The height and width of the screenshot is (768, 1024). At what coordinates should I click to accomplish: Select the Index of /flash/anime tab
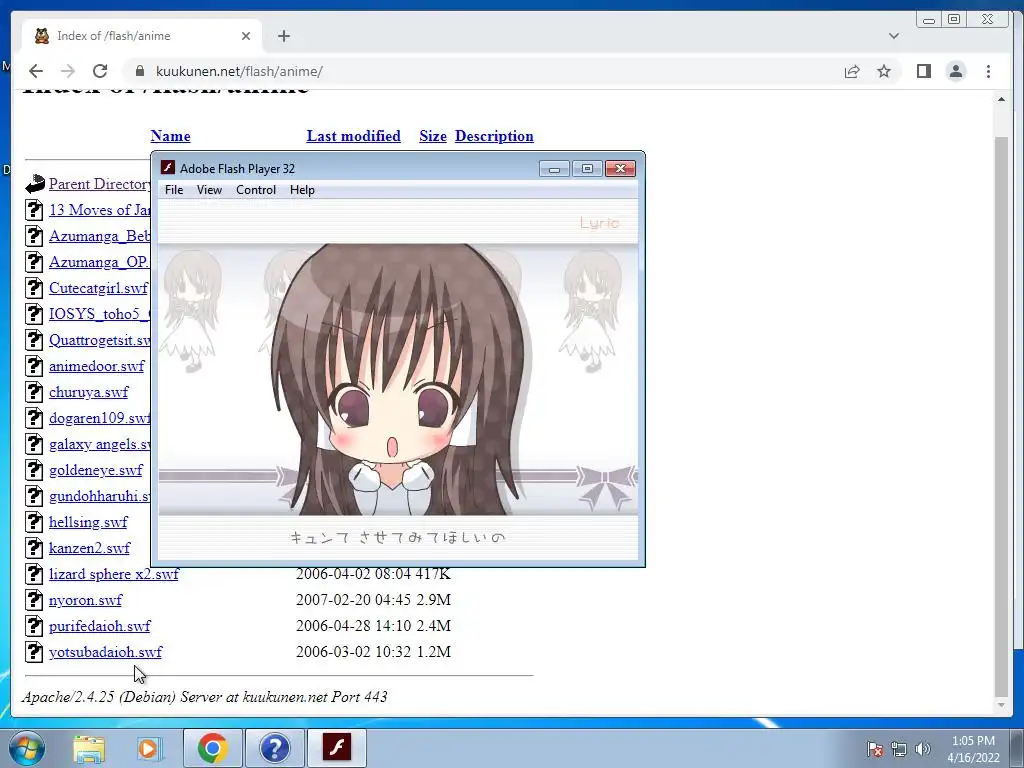click(x=140, y=36)
